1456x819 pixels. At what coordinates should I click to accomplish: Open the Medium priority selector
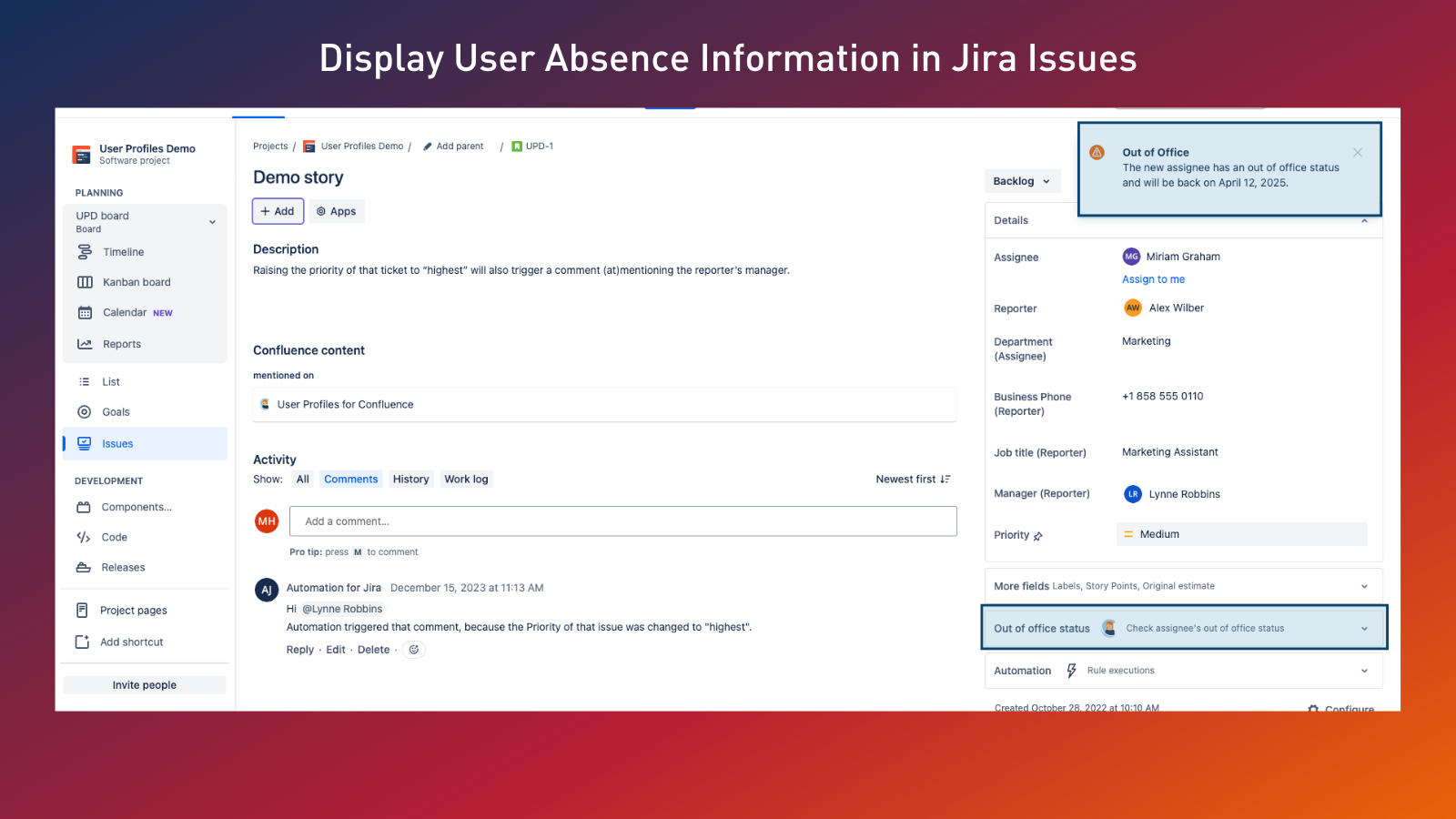click(x=1242, y=534)
